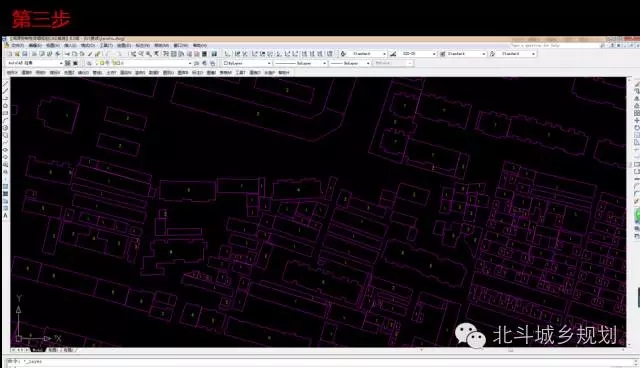The height and width of the screenshot is (368, 640).
Task: Click the last item of custom plugin menu row
Action: [x=284, y=73]
